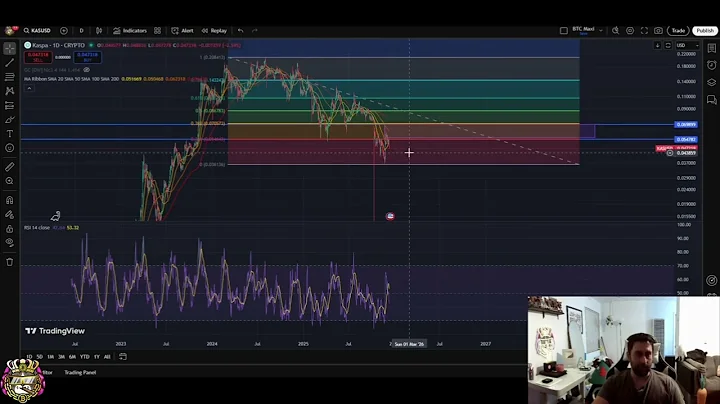
Task: Open the go-to-date calendar icon
Action: 123,357
